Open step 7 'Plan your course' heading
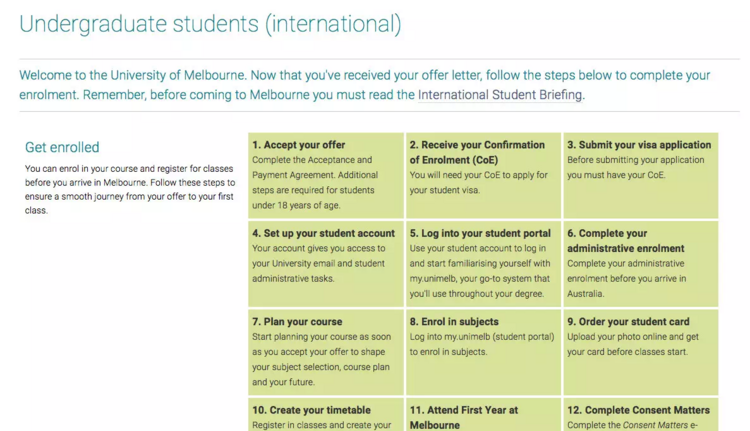This screenshot has width=750, height=431. (299, 322)
